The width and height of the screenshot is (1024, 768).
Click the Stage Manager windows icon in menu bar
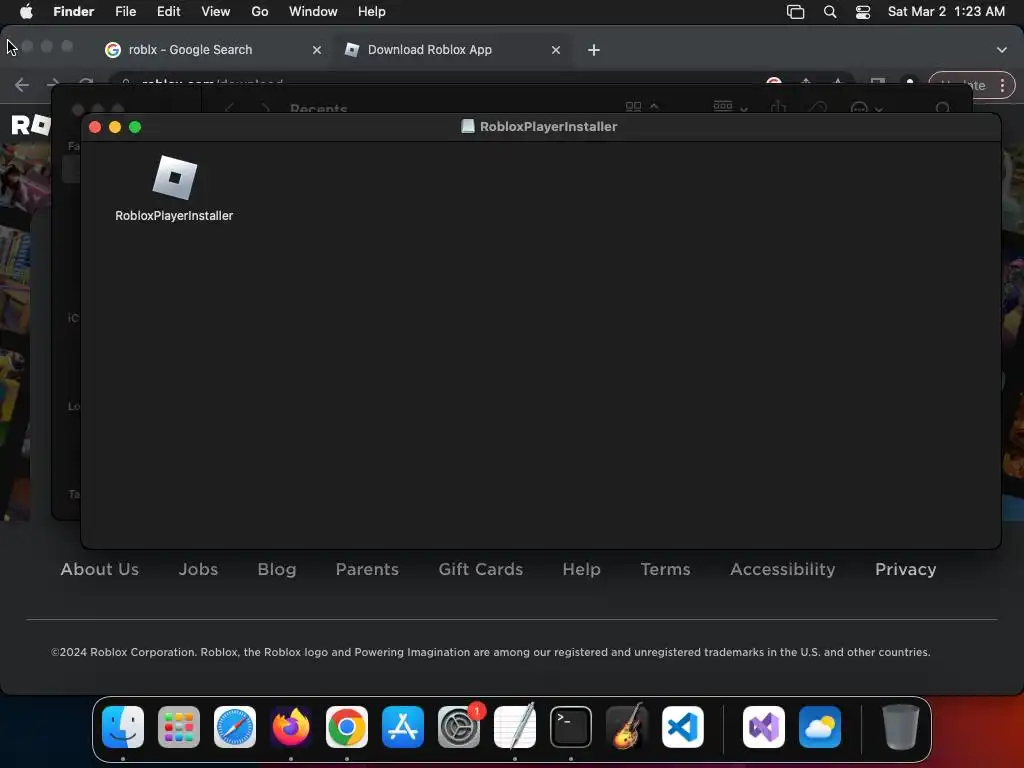[x=795, y=12]
